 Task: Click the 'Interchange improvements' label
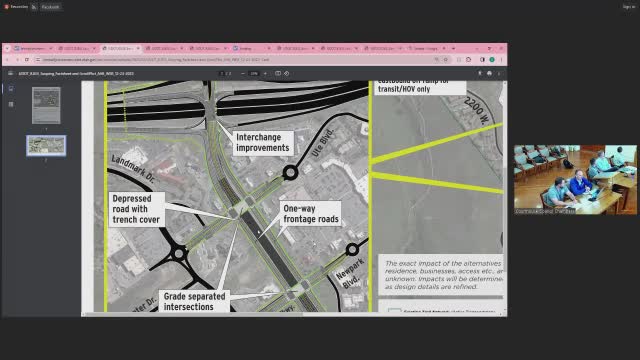(x=263, y=142)
